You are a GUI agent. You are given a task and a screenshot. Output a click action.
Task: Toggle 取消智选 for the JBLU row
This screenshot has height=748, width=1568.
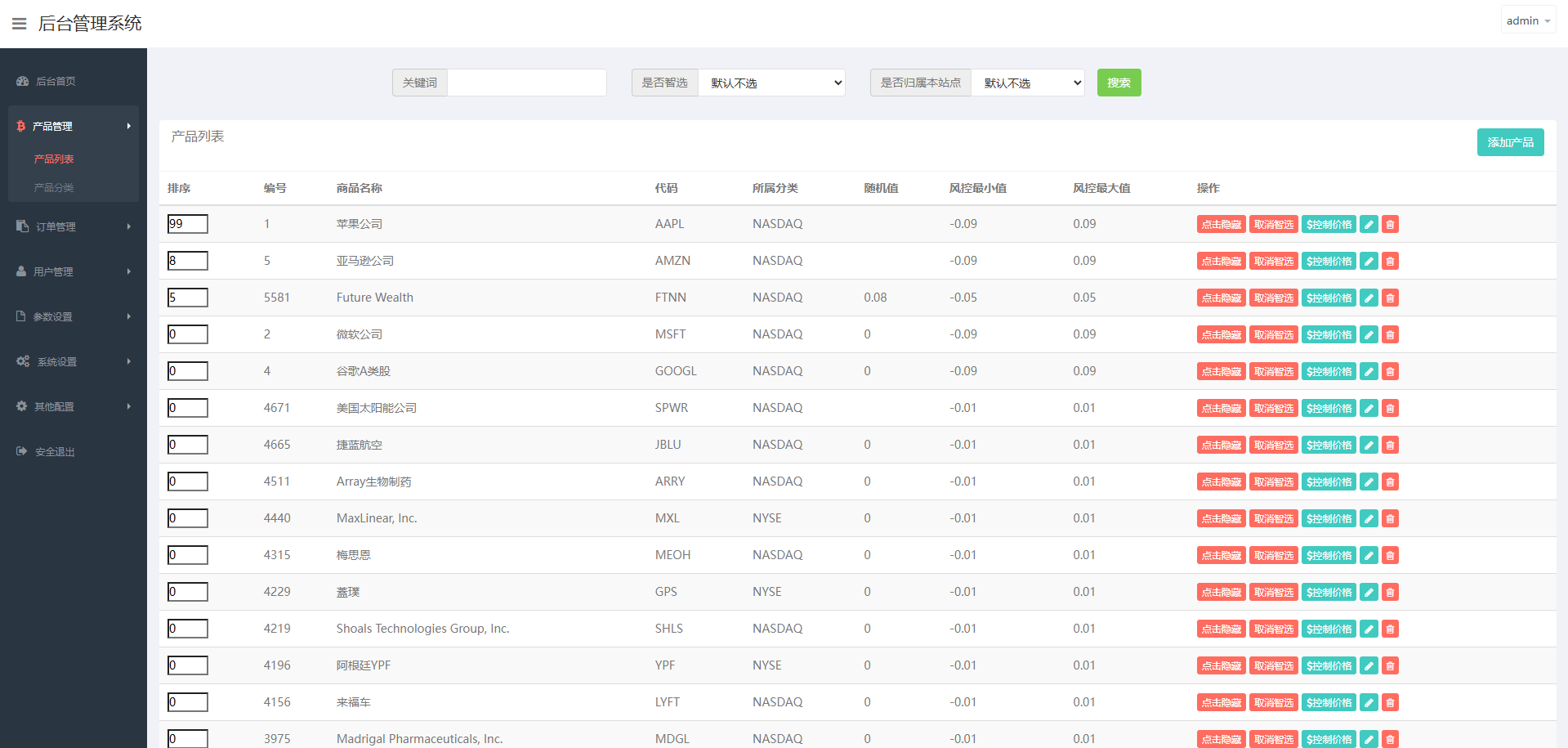pos(1273,446)
